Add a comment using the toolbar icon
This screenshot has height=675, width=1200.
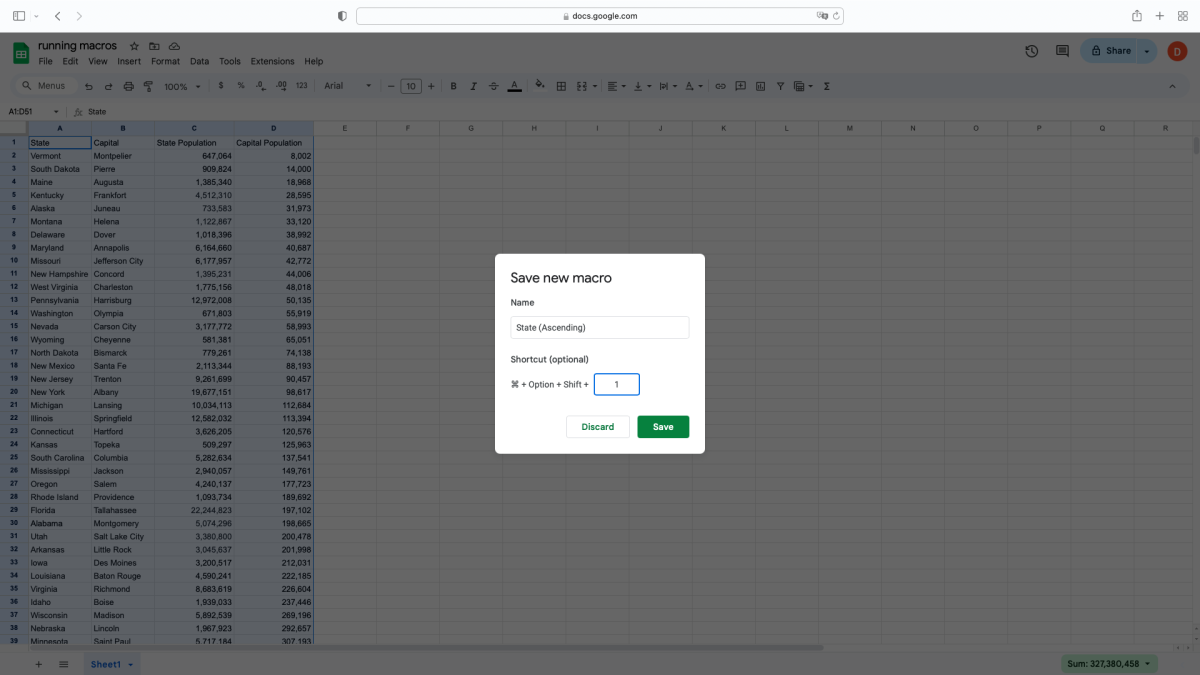coord(739,86)
